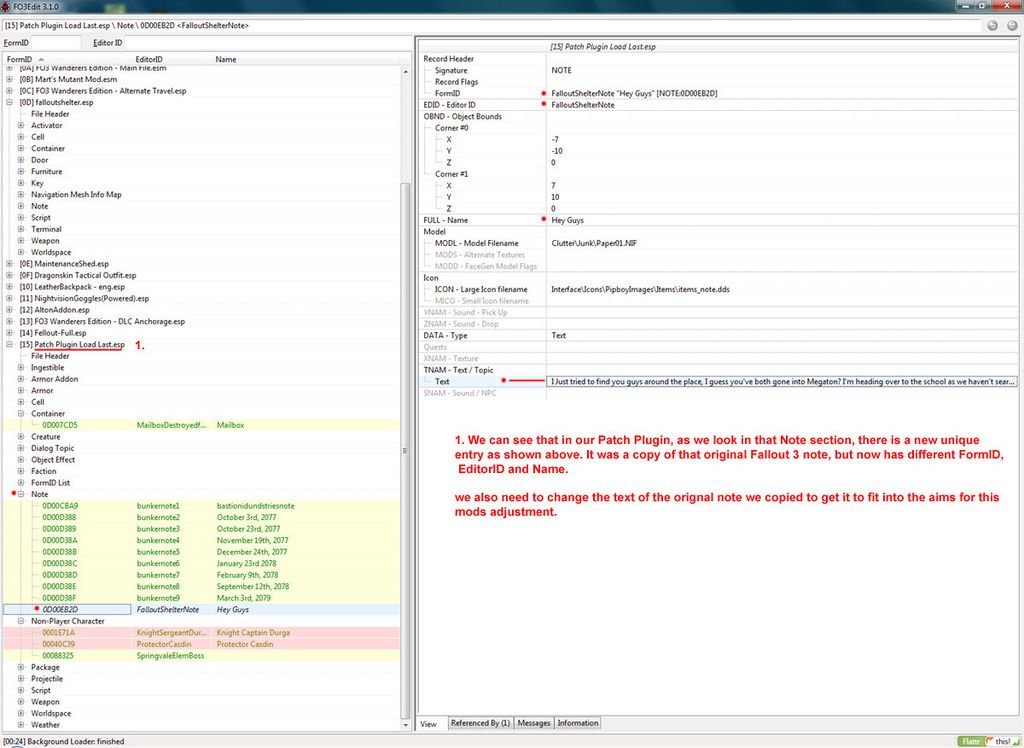The image size is (1024, 748).
Task: Click File Header under Patch Plugin
Action: coord(50,356)
